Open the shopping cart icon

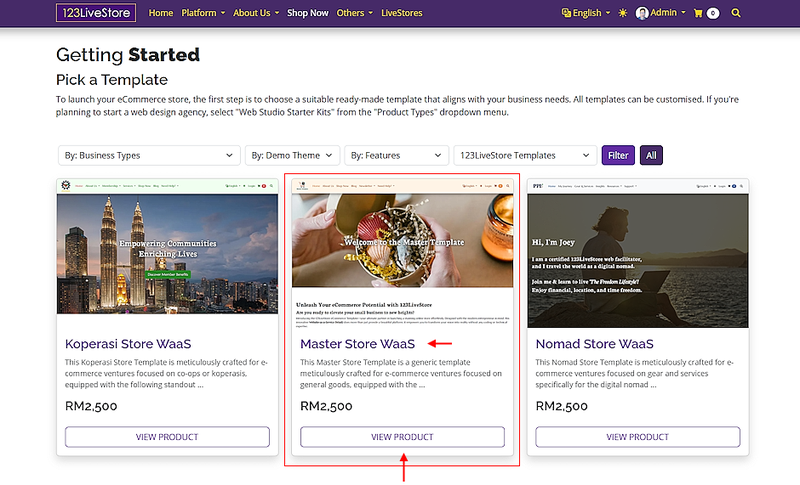(712, 13)
